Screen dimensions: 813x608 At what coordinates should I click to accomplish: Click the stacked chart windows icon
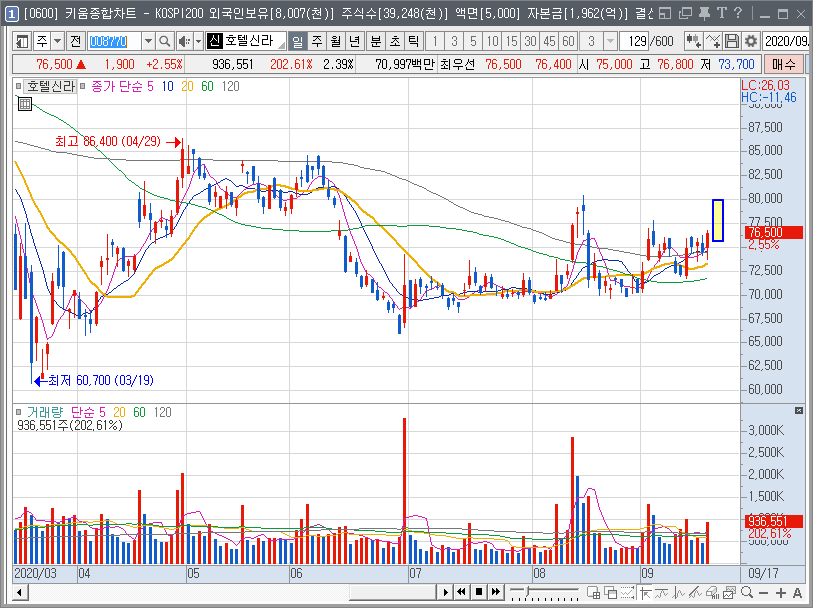coord(730,592)
